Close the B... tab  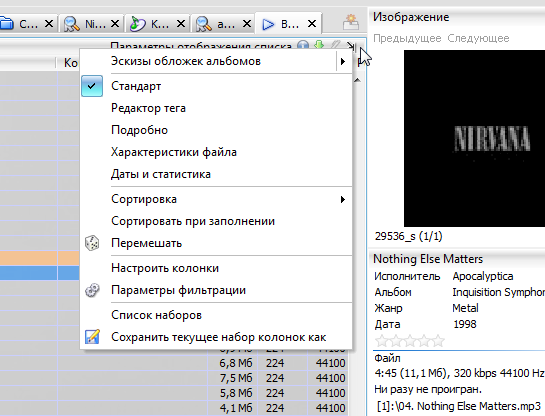tap(312, 24)
